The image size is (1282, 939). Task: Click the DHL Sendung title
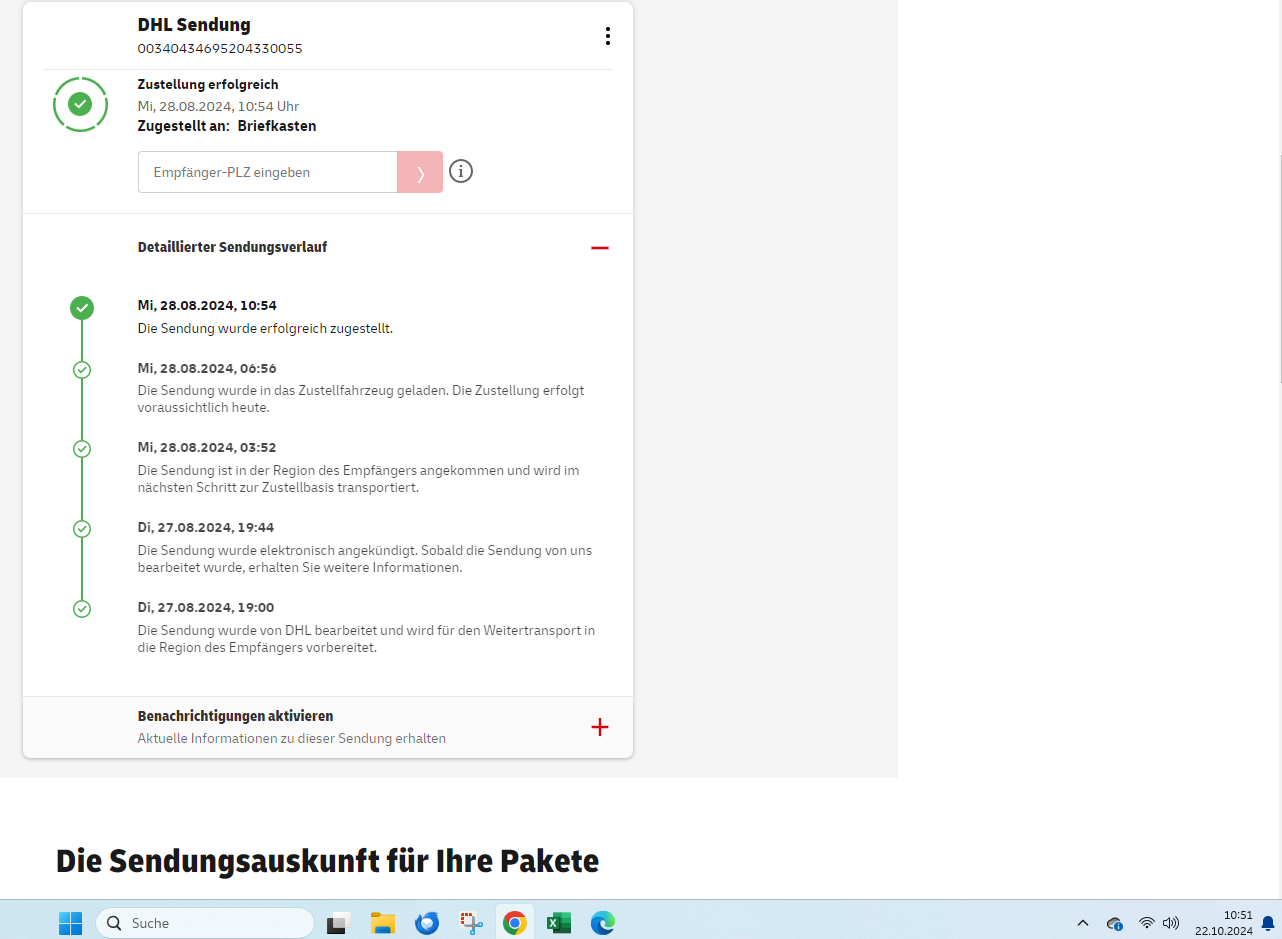(194, 24)
